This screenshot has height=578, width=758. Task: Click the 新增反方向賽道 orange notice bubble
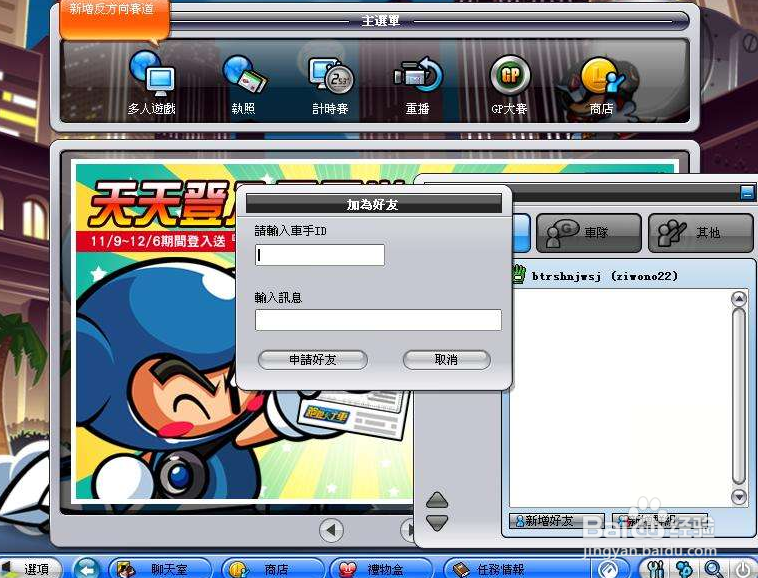tap(114, 20)
